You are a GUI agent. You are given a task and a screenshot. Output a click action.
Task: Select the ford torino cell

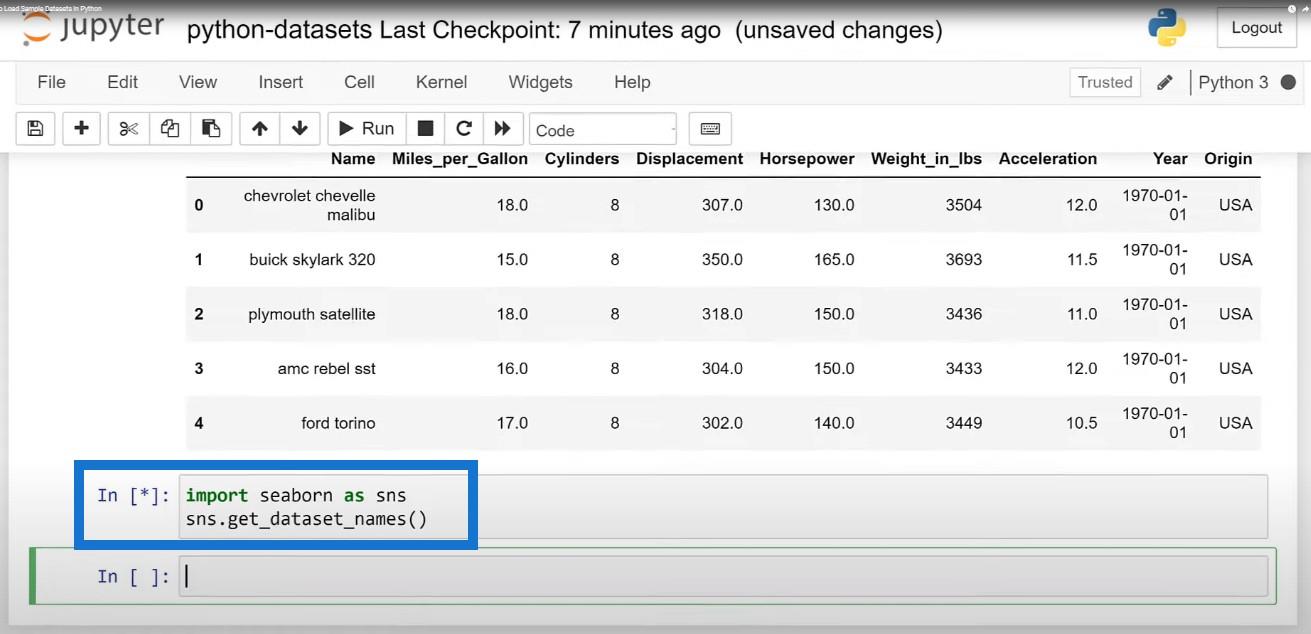(338, 423)
